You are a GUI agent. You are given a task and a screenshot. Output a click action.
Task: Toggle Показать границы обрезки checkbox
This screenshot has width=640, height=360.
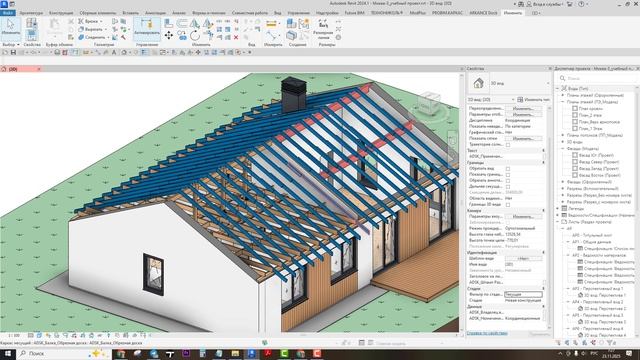[x=508, y=175]
